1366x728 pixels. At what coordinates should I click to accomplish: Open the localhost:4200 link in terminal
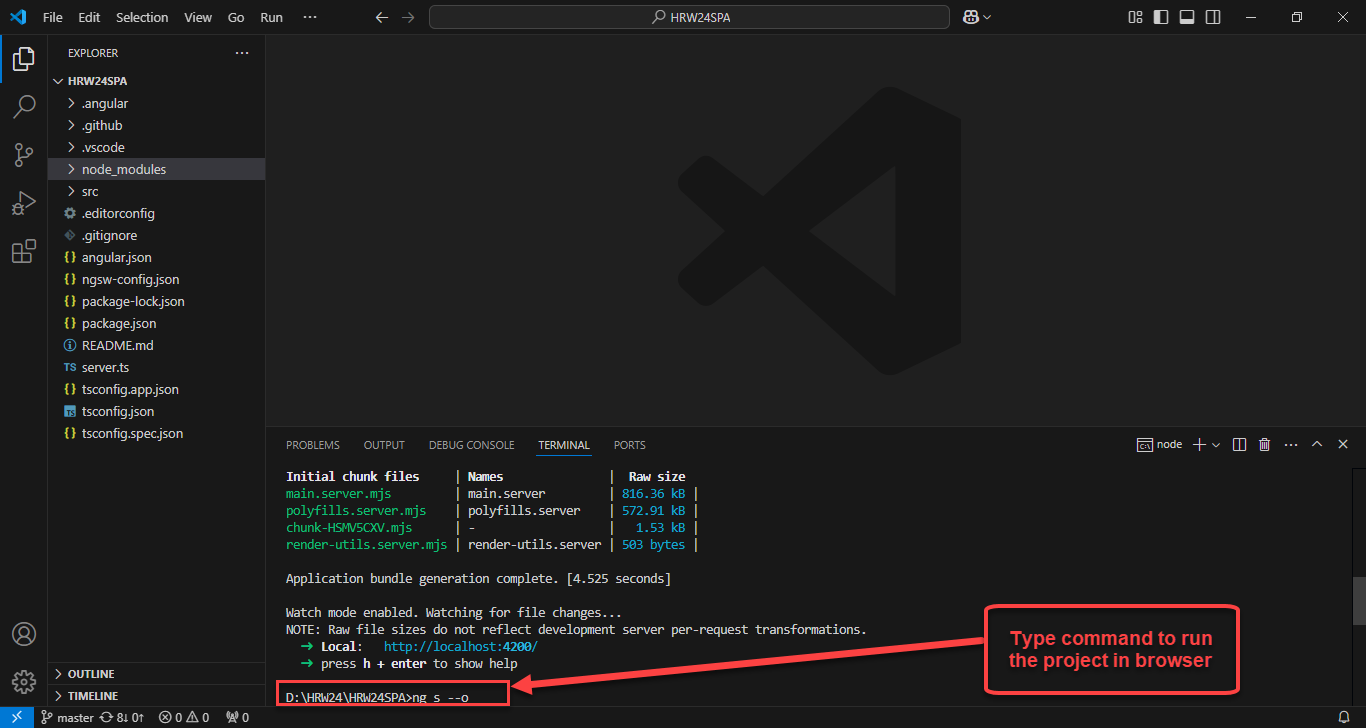coord(460,647)
